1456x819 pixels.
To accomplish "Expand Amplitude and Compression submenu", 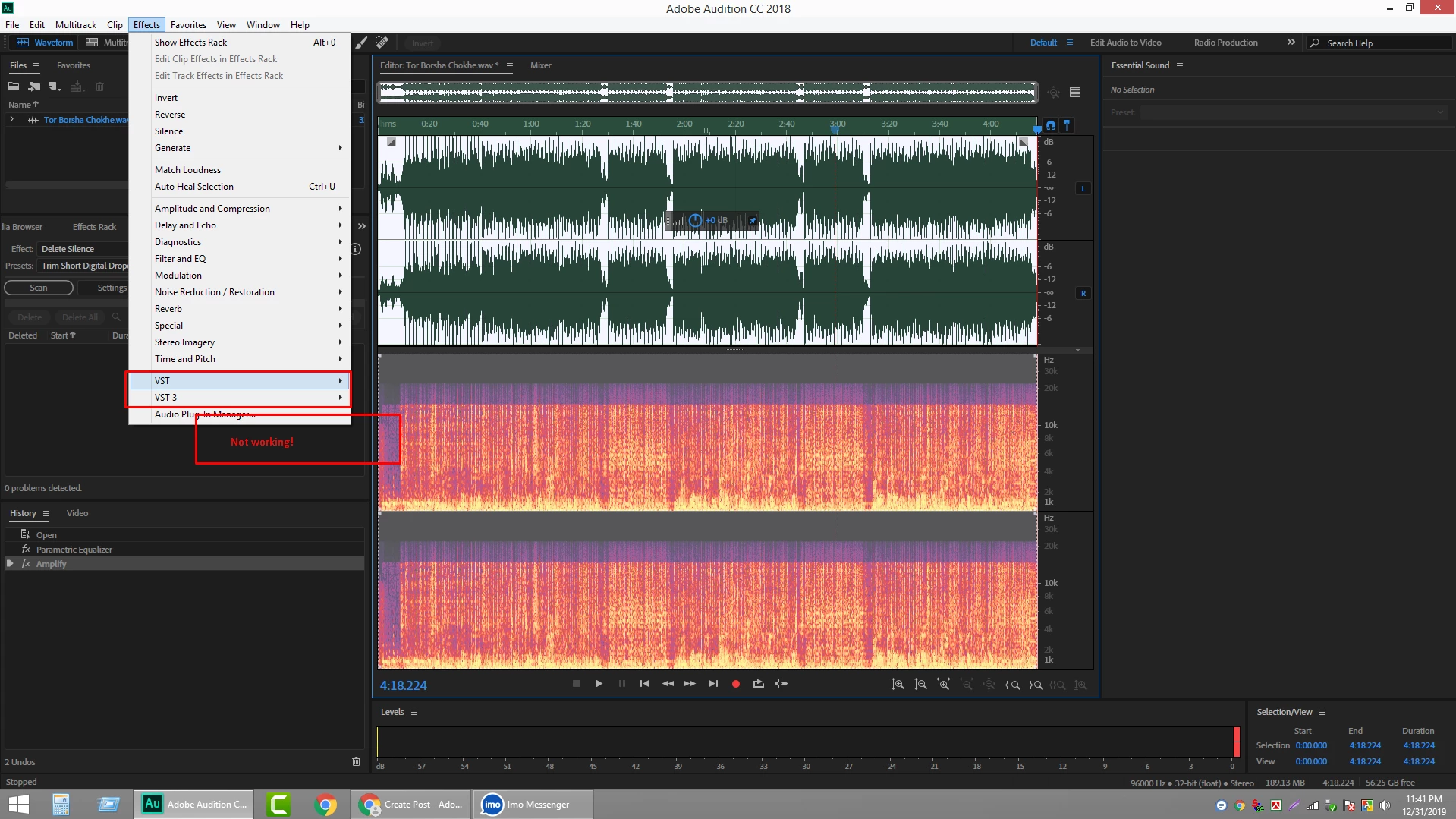I will (240, 209).
